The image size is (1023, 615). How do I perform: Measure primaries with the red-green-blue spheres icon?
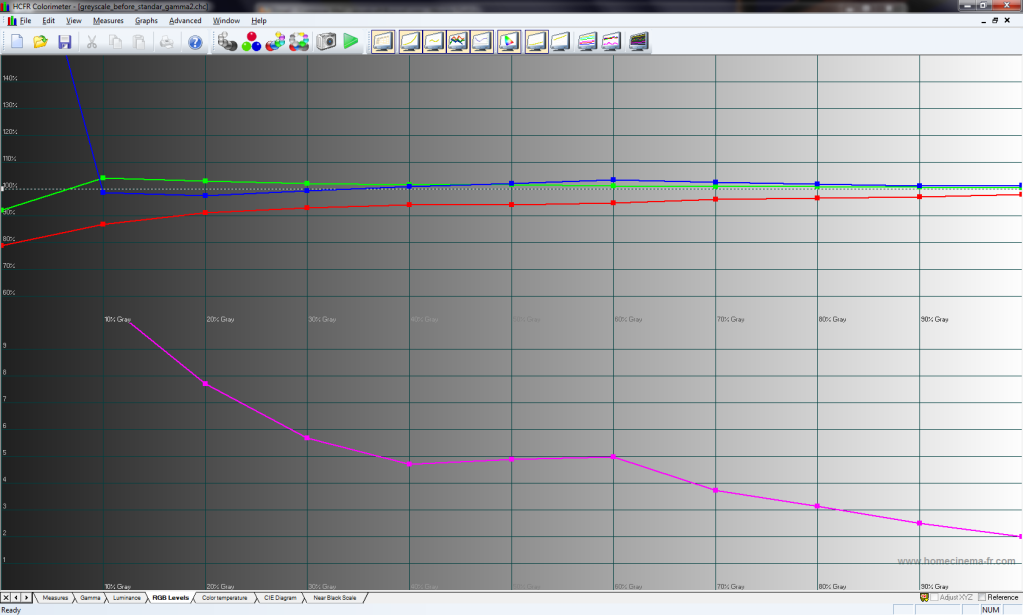pyautogui.click(x=251, y=42)
